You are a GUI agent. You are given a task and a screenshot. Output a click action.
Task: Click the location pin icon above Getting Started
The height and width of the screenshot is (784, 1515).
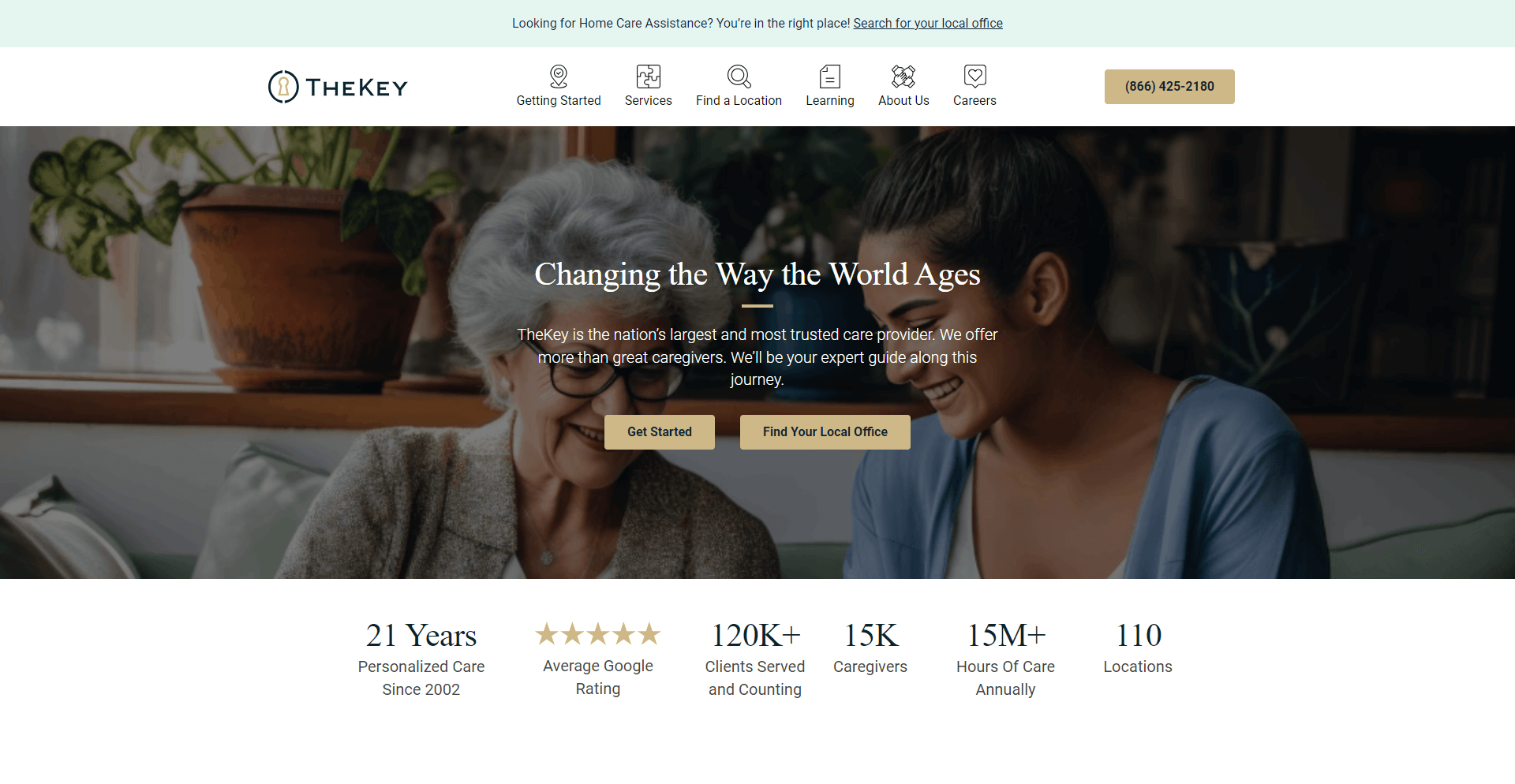click(559, 77)
